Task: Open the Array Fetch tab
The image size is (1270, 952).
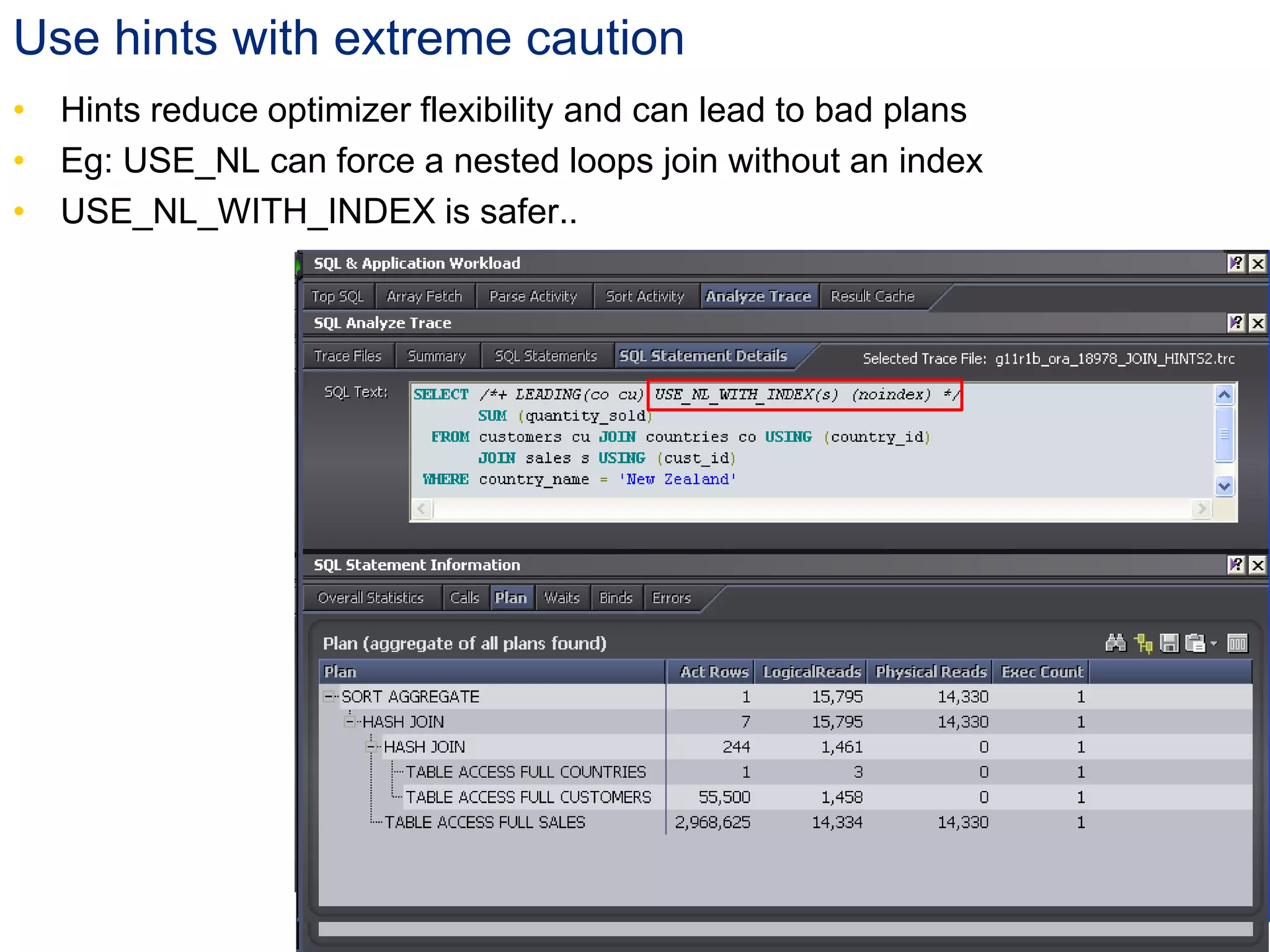Action: click(425, 296)
